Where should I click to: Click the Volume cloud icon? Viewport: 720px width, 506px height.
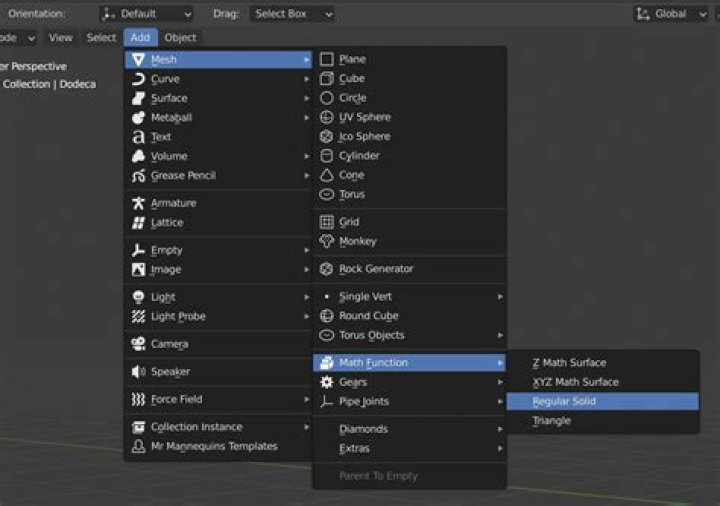tap(138, 156)
